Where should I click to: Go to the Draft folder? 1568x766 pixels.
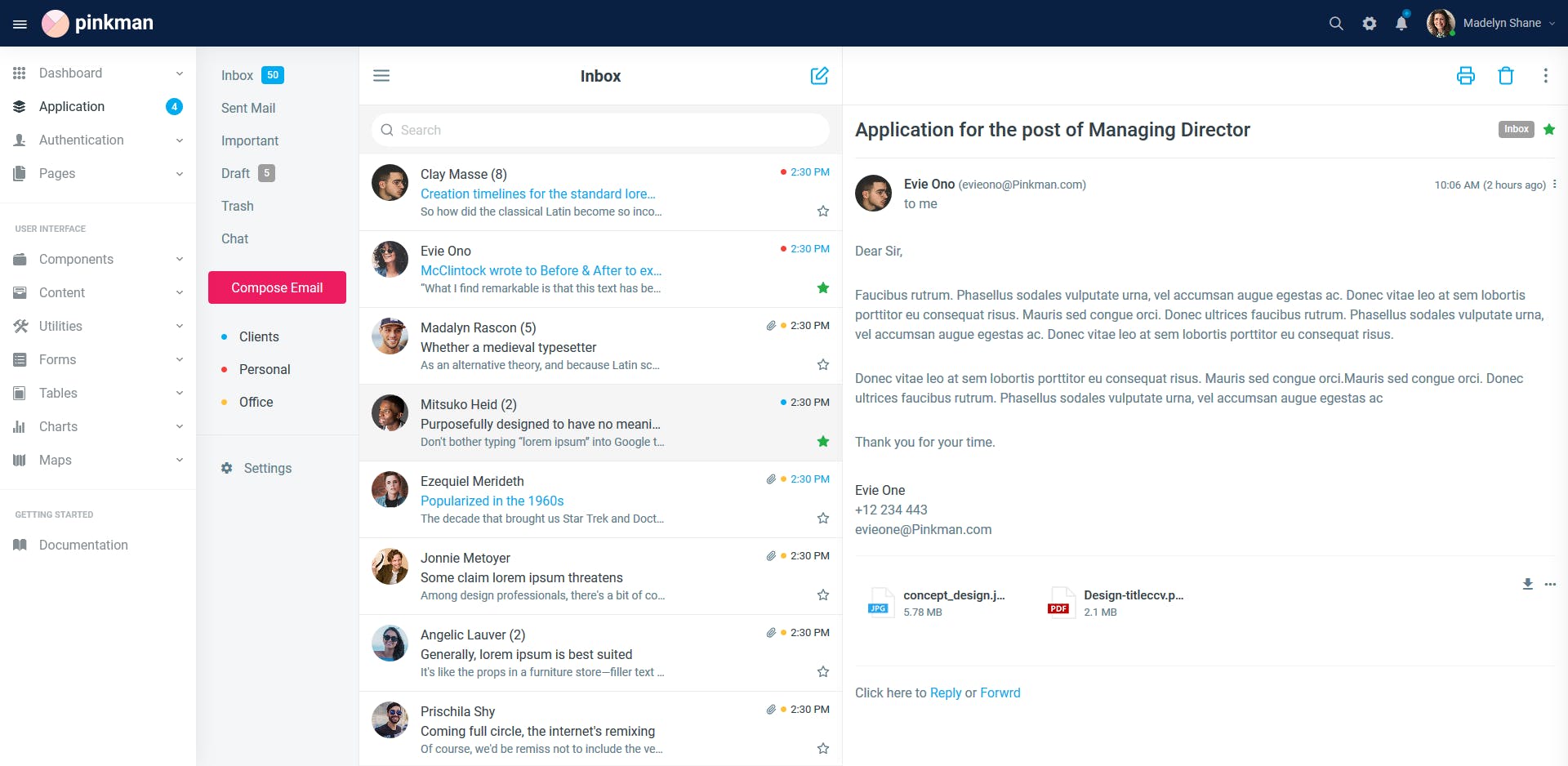236,173
